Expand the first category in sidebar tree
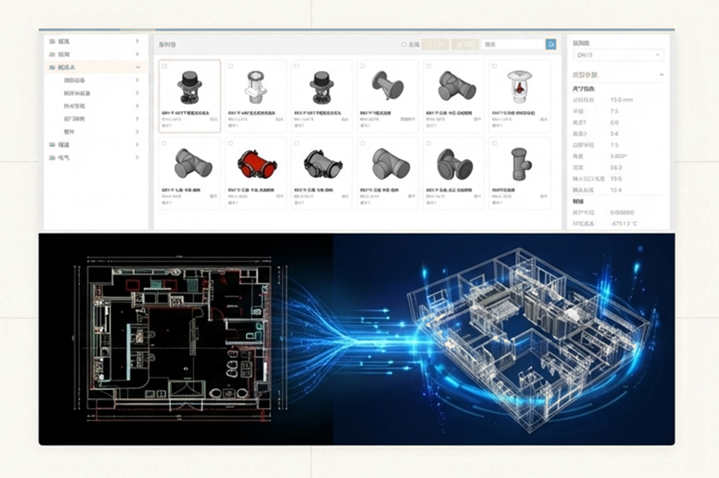 (x=137, y=41)
